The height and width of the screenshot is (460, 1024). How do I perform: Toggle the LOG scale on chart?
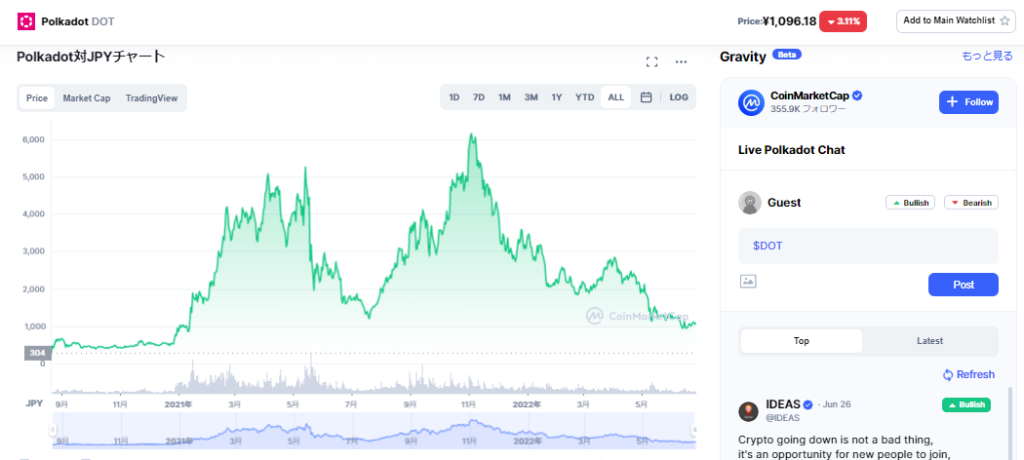(x=679, y=97)
